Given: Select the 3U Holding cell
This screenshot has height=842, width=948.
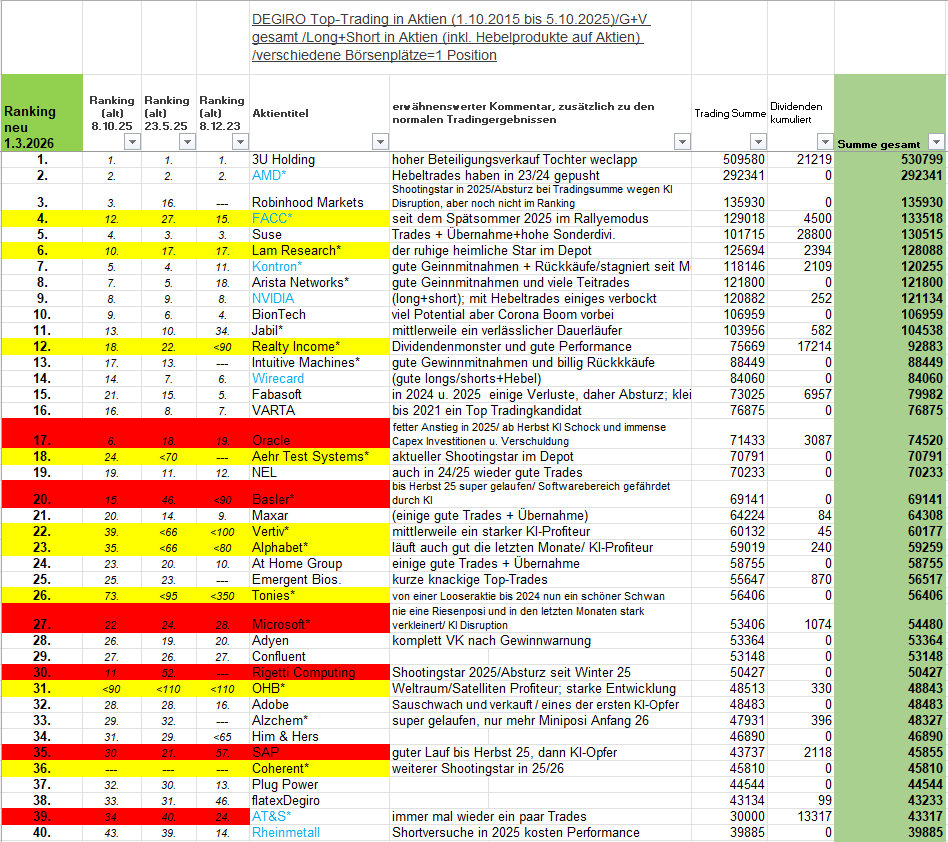Looking at the screenshot, I should point(284,159).
